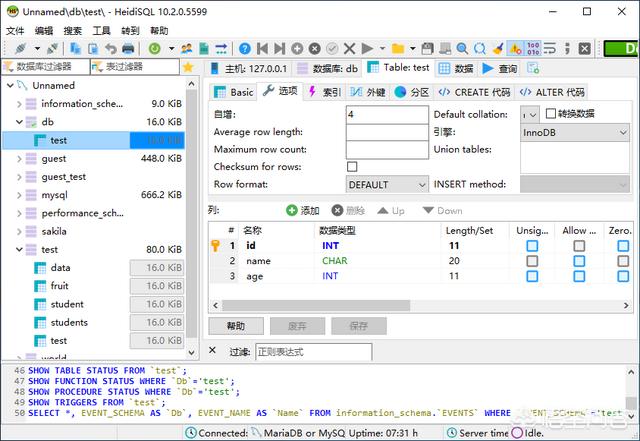
Task: Toggle Unsigned checkbox for age column
Action: coord(532,276)
